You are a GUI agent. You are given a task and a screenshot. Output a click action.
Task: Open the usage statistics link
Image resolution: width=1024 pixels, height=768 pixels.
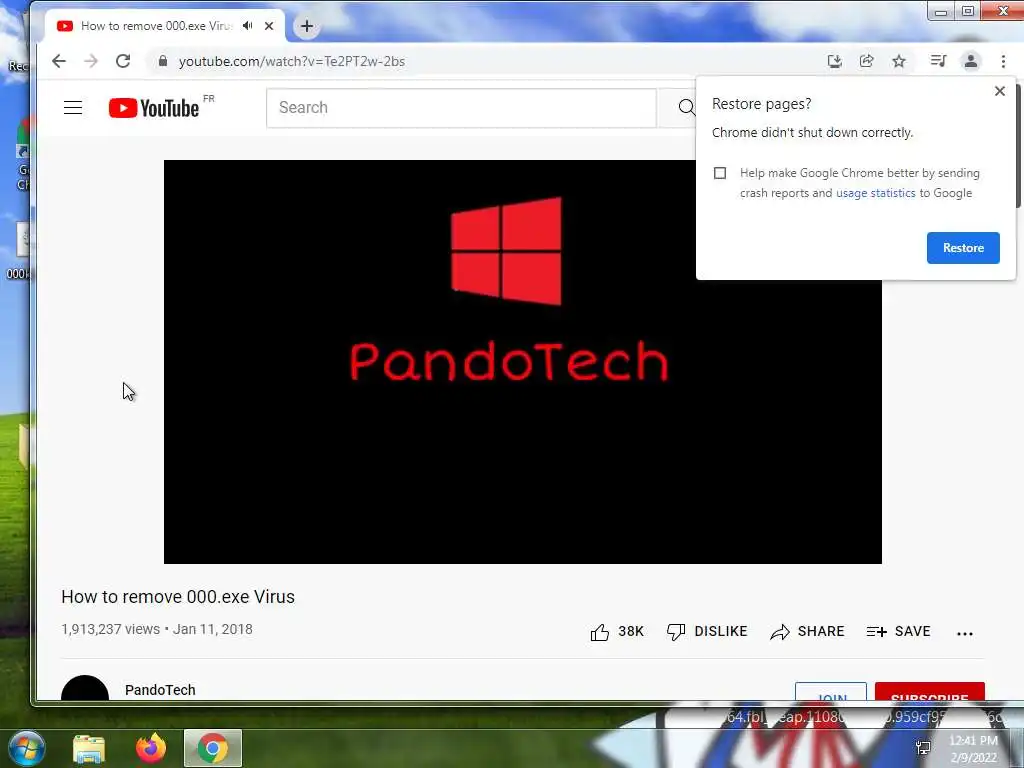pos(876,193)
